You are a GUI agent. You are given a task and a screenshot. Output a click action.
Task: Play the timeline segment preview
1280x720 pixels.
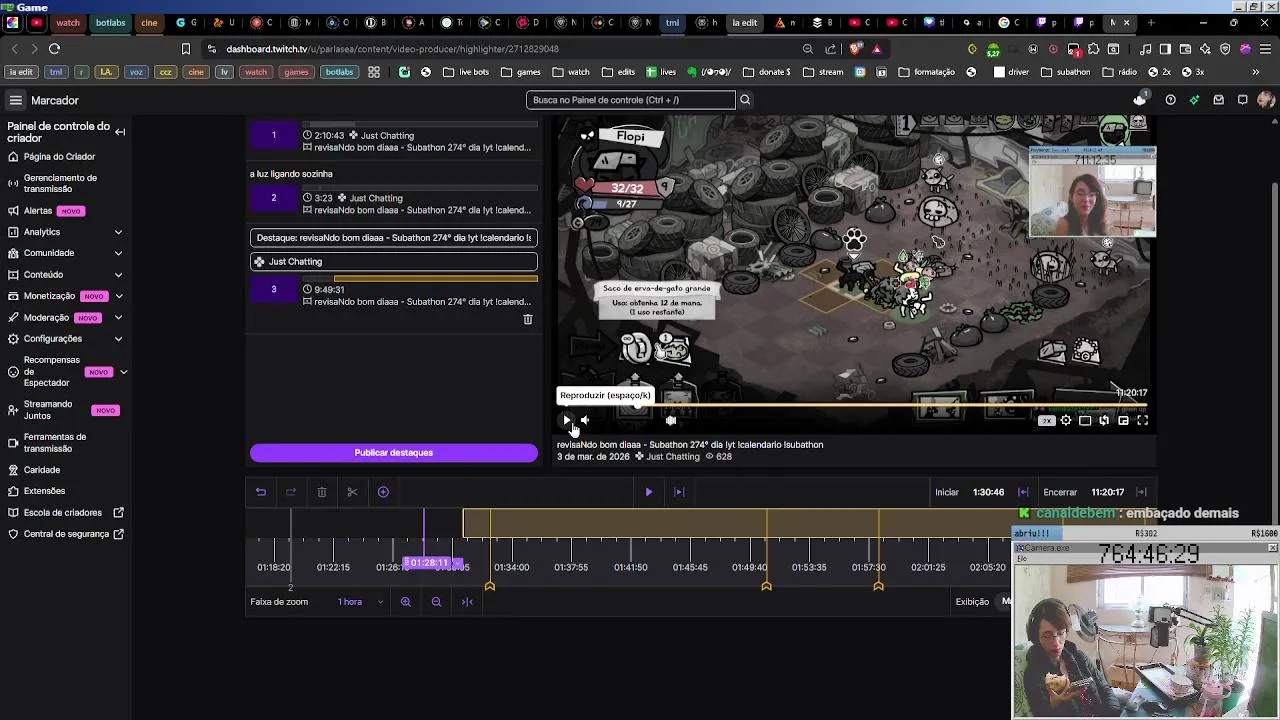[x=649, y=492]
